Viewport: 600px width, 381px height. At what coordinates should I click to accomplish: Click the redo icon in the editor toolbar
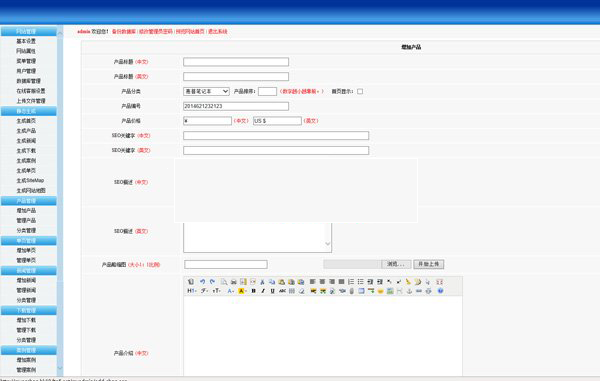[x=212, y=282]
